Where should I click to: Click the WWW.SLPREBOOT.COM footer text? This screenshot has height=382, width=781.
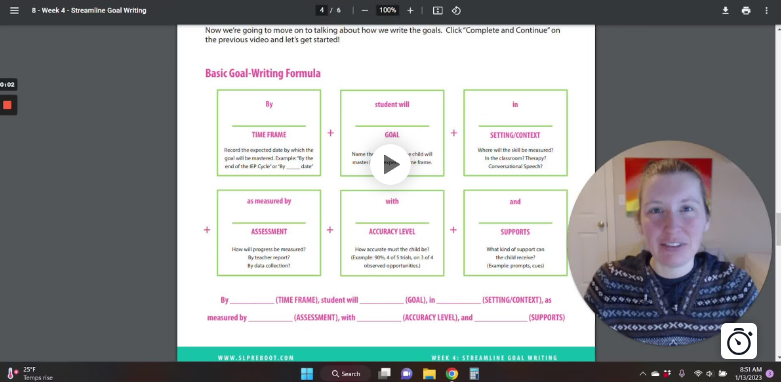tap(256, 358)
